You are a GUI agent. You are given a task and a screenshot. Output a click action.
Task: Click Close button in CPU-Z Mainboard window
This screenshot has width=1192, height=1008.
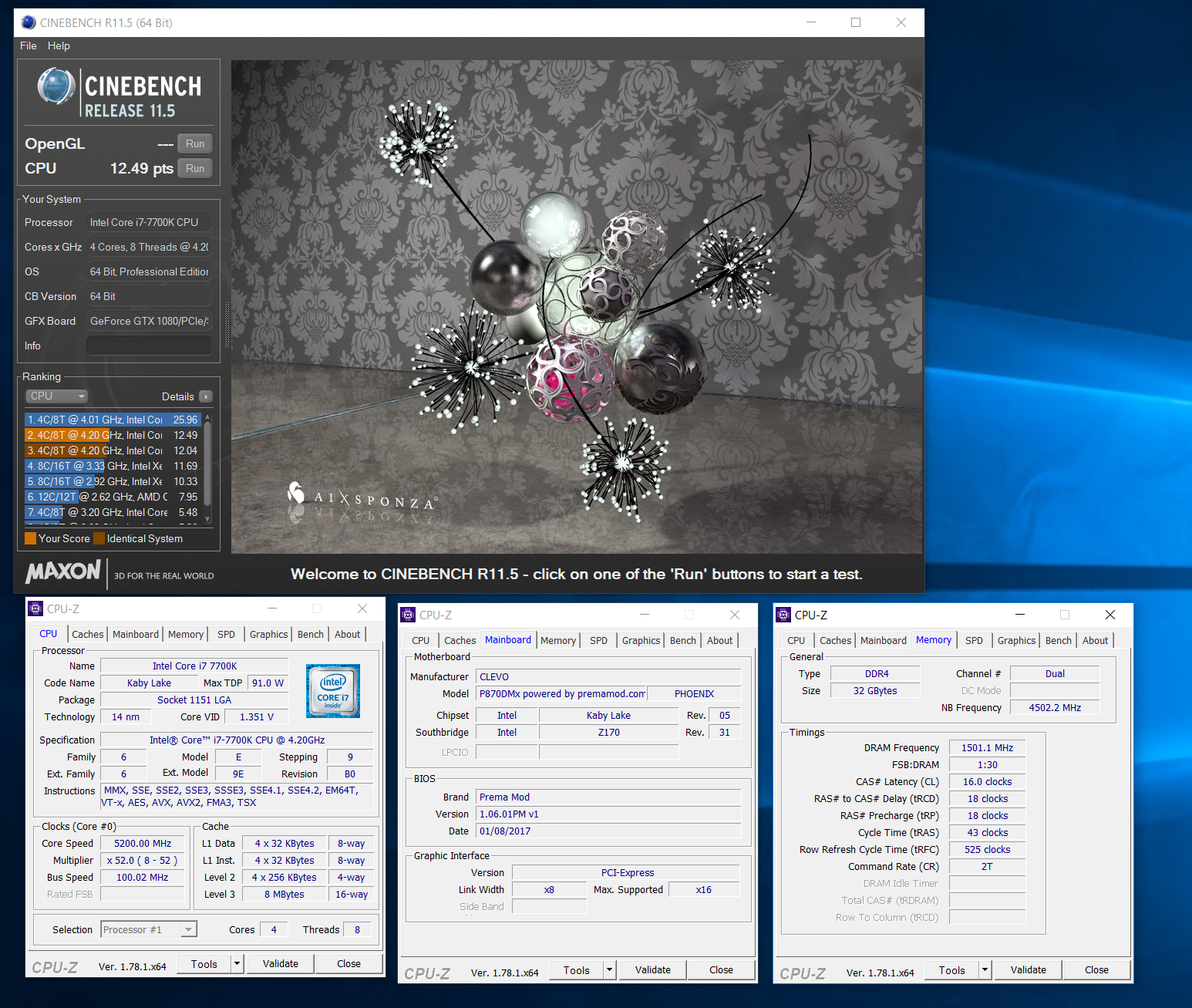point(722,969)
